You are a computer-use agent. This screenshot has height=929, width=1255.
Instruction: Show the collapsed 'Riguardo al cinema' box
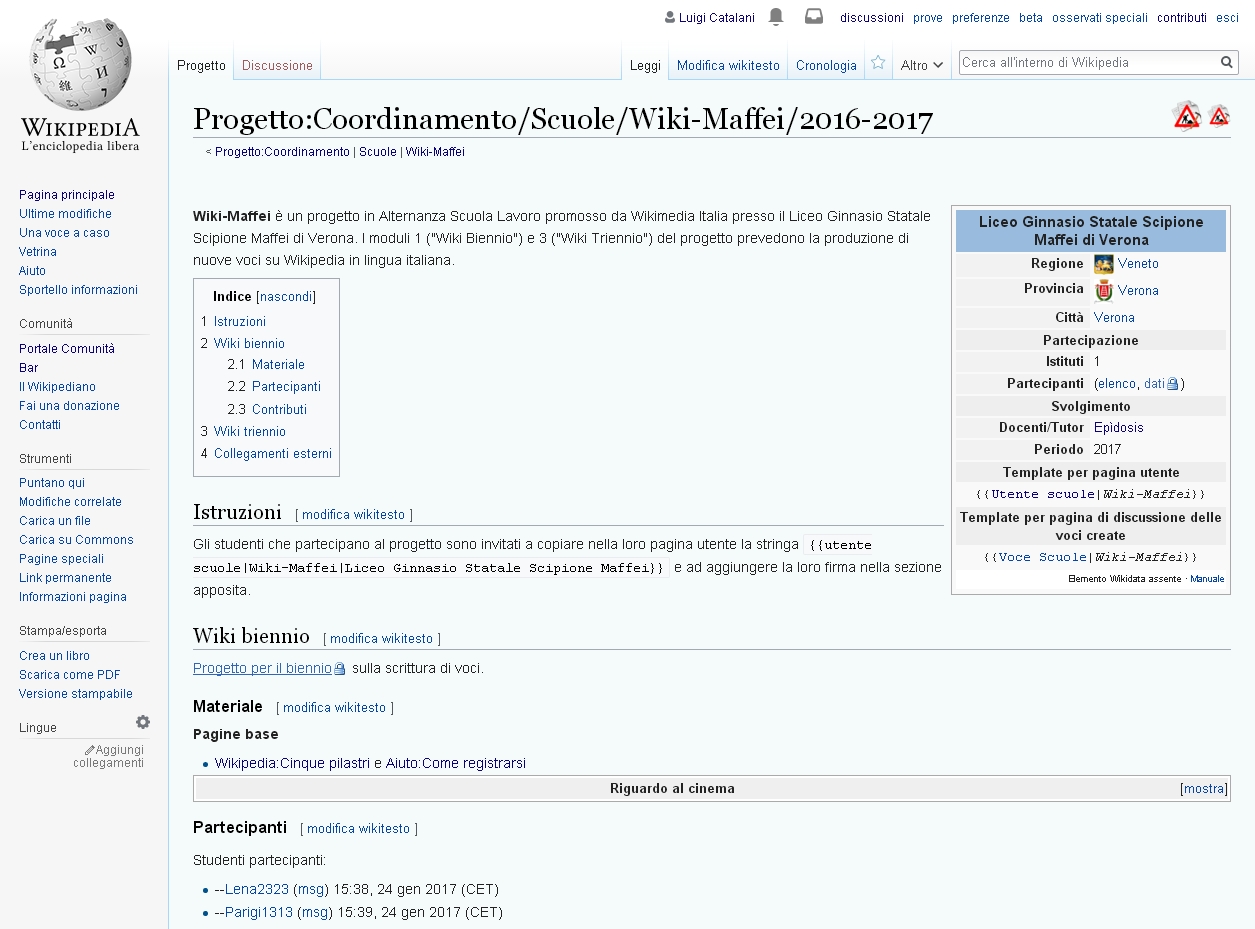click(x=1203, y=789)
